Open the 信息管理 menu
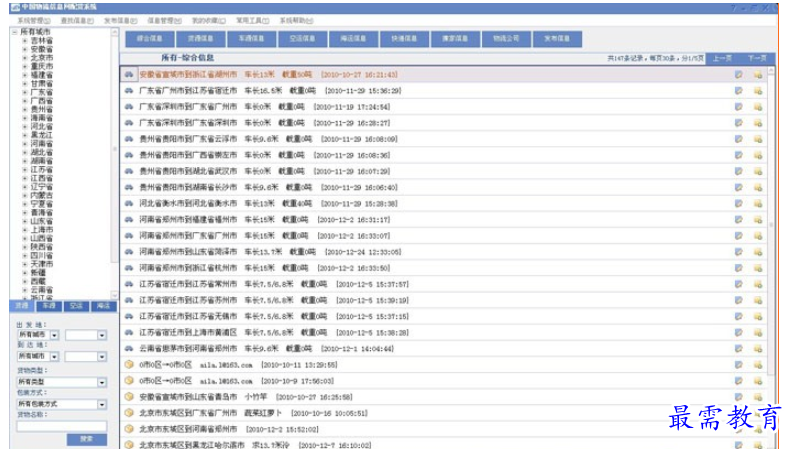This screenshot has height=449, width=790. (x=164, y=21)
